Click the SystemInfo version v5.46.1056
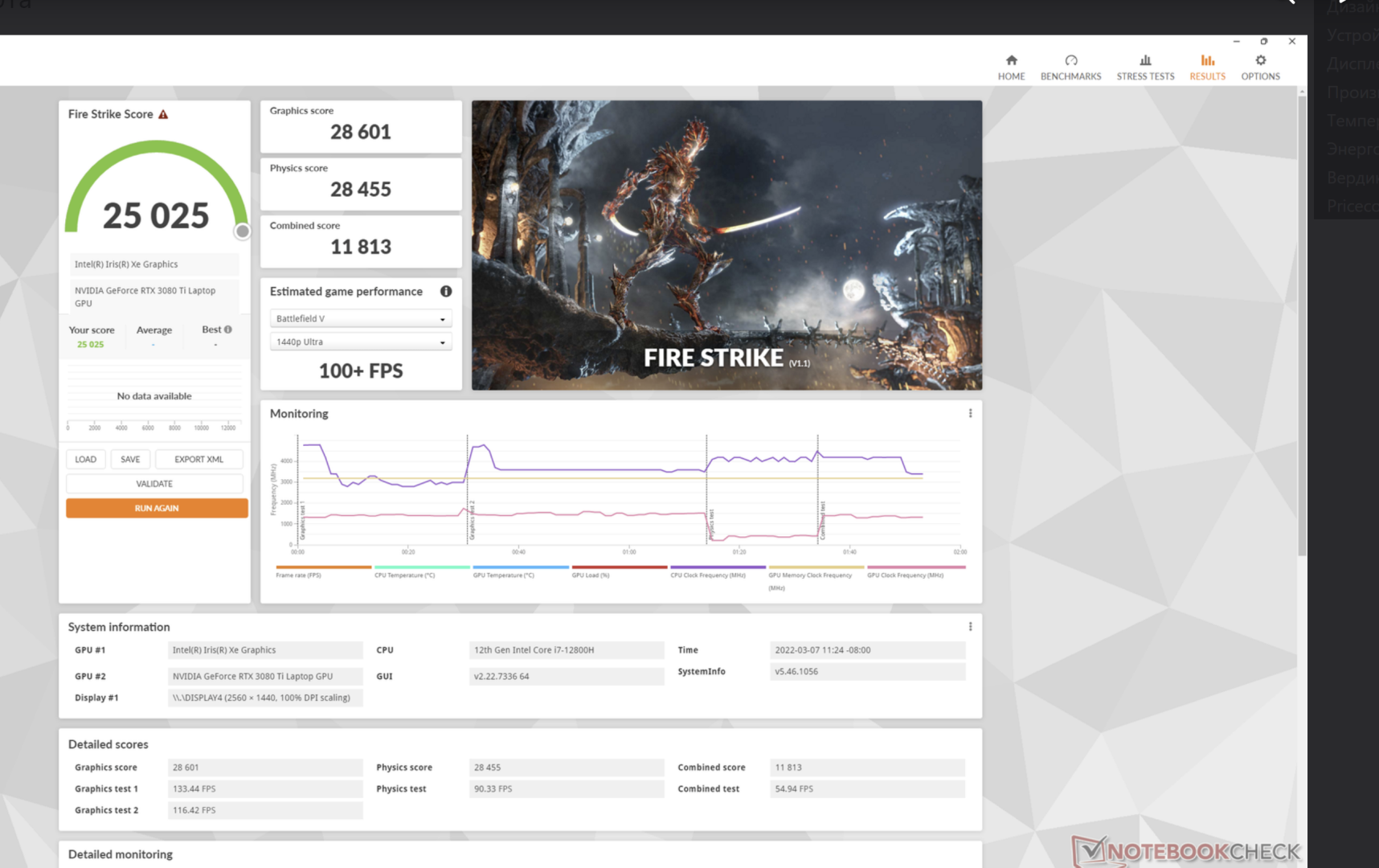 [x=868, y=671]
